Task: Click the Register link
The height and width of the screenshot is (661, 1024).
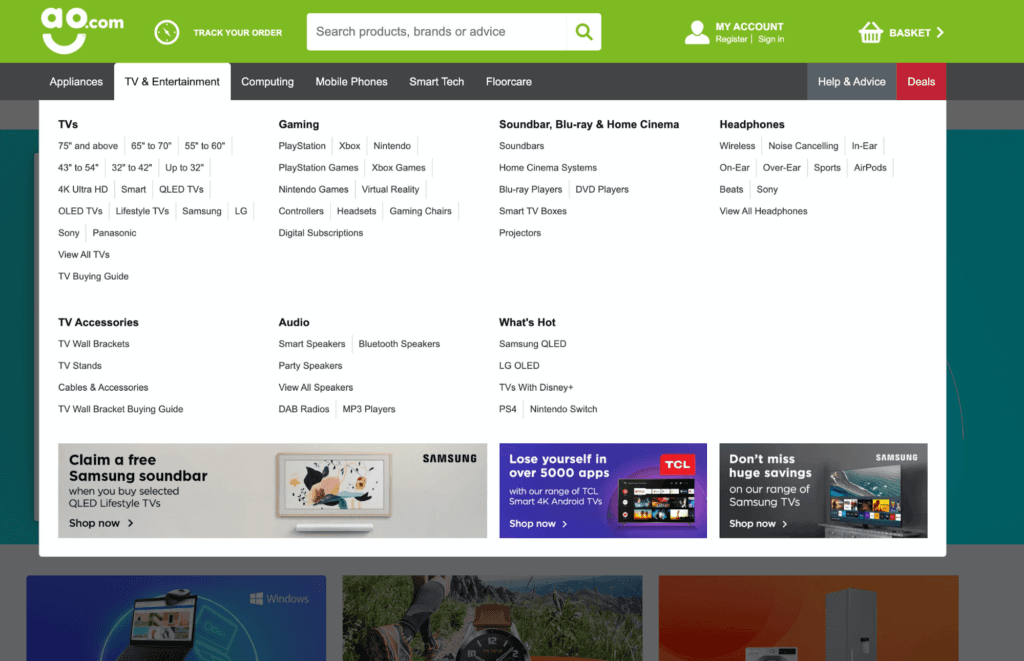Action: tap(731, 39)
